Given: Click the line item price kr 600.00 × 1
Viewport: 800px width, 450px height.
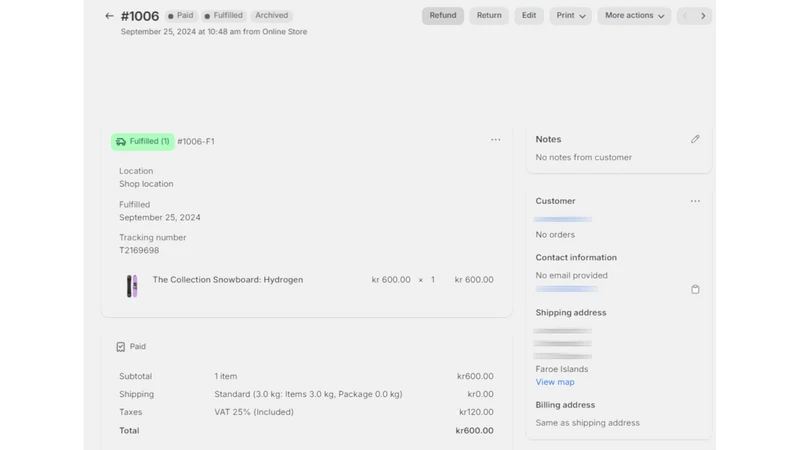Looking at the screenshot, I should (403, 280).
